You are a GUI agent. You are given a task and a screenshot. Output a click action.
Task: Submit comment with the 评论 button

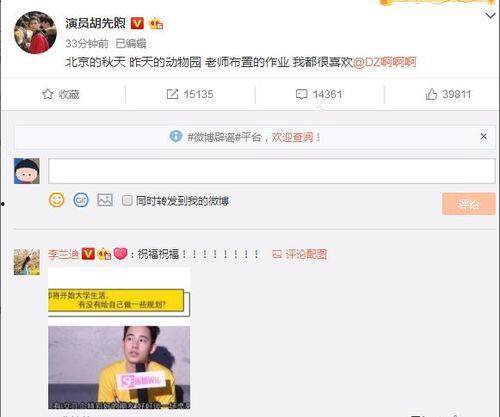tap(469, 204)
